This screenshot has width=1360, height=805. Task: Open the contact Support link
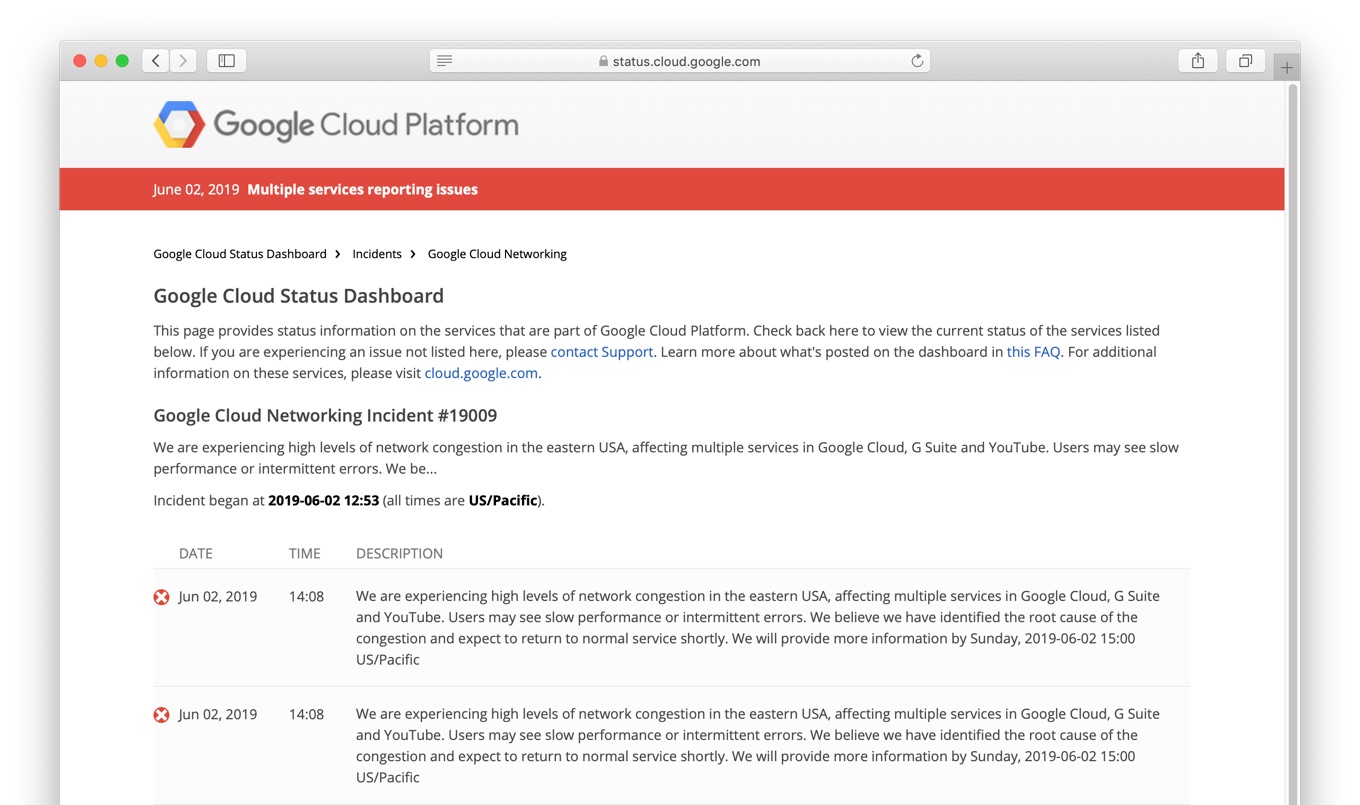(x=601, y=352)
